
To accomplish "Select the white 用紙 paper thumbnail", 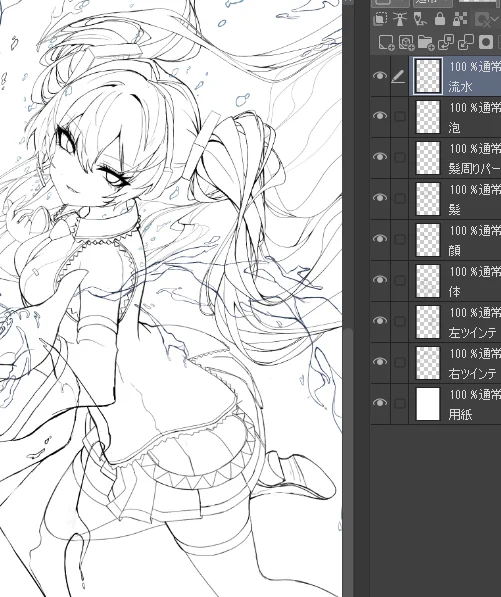I will (x=428, y=404).
